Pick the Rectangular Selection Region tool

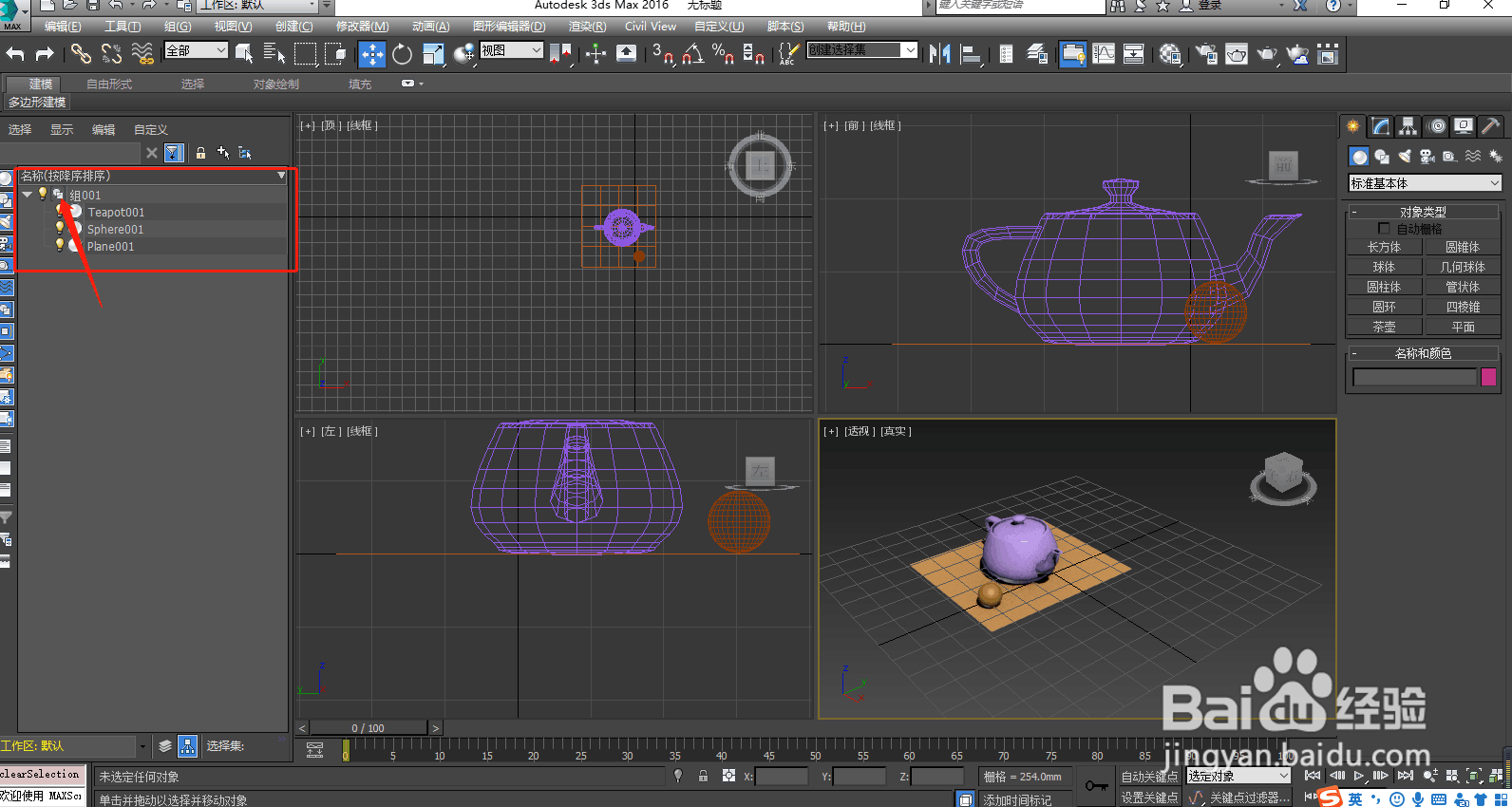pos(305,54)
